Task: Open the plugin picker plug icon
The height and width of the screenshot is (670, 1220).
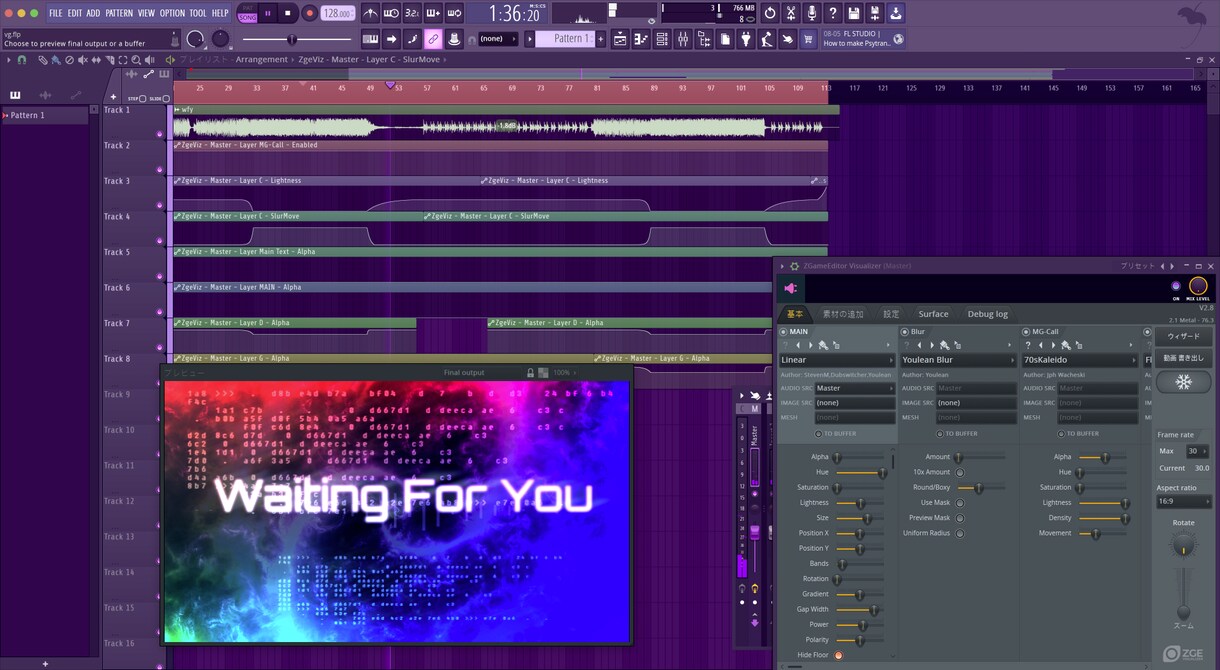Action: (746, 39)
